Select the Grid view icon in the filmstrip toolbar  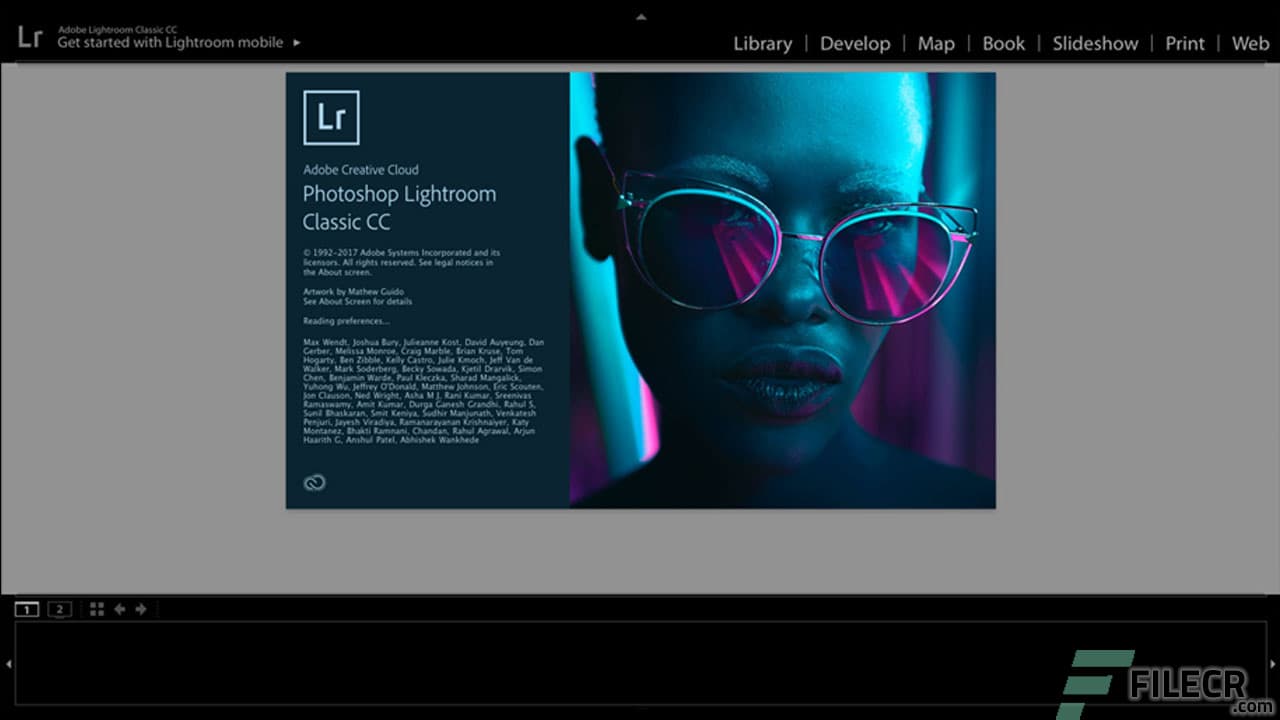(x=96, y=608)
